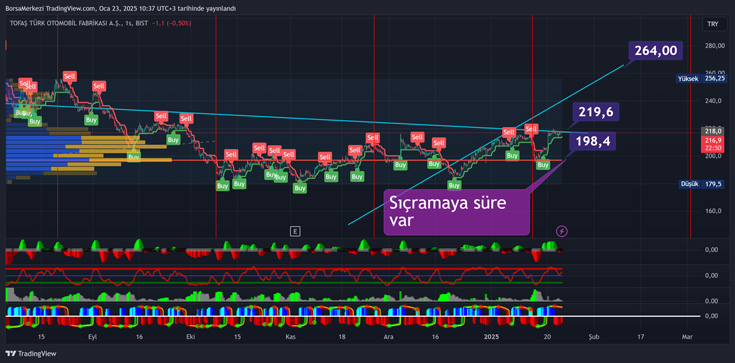Select the 264,00 target price label

pos(655,50)
